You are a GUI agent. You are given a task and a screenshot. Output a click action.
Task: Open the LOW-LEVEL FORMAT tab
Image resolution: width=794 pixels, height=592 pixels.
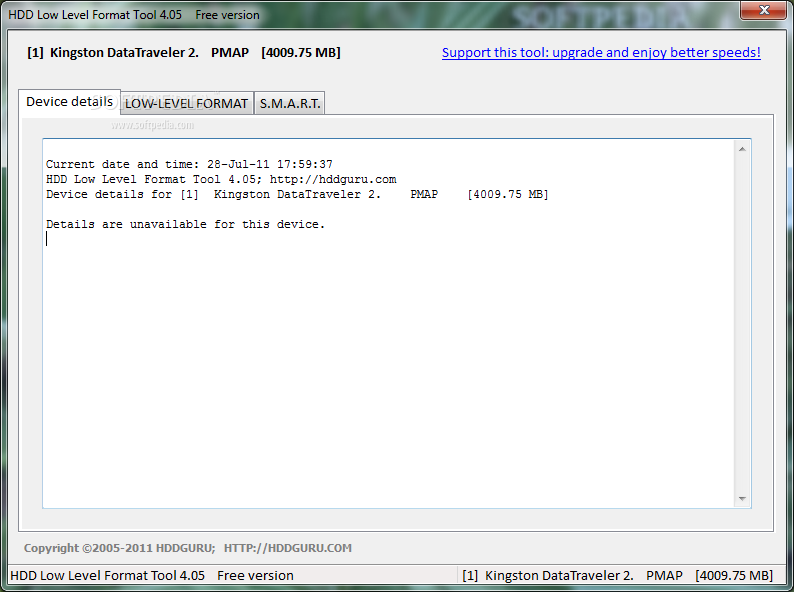(187, 103)
